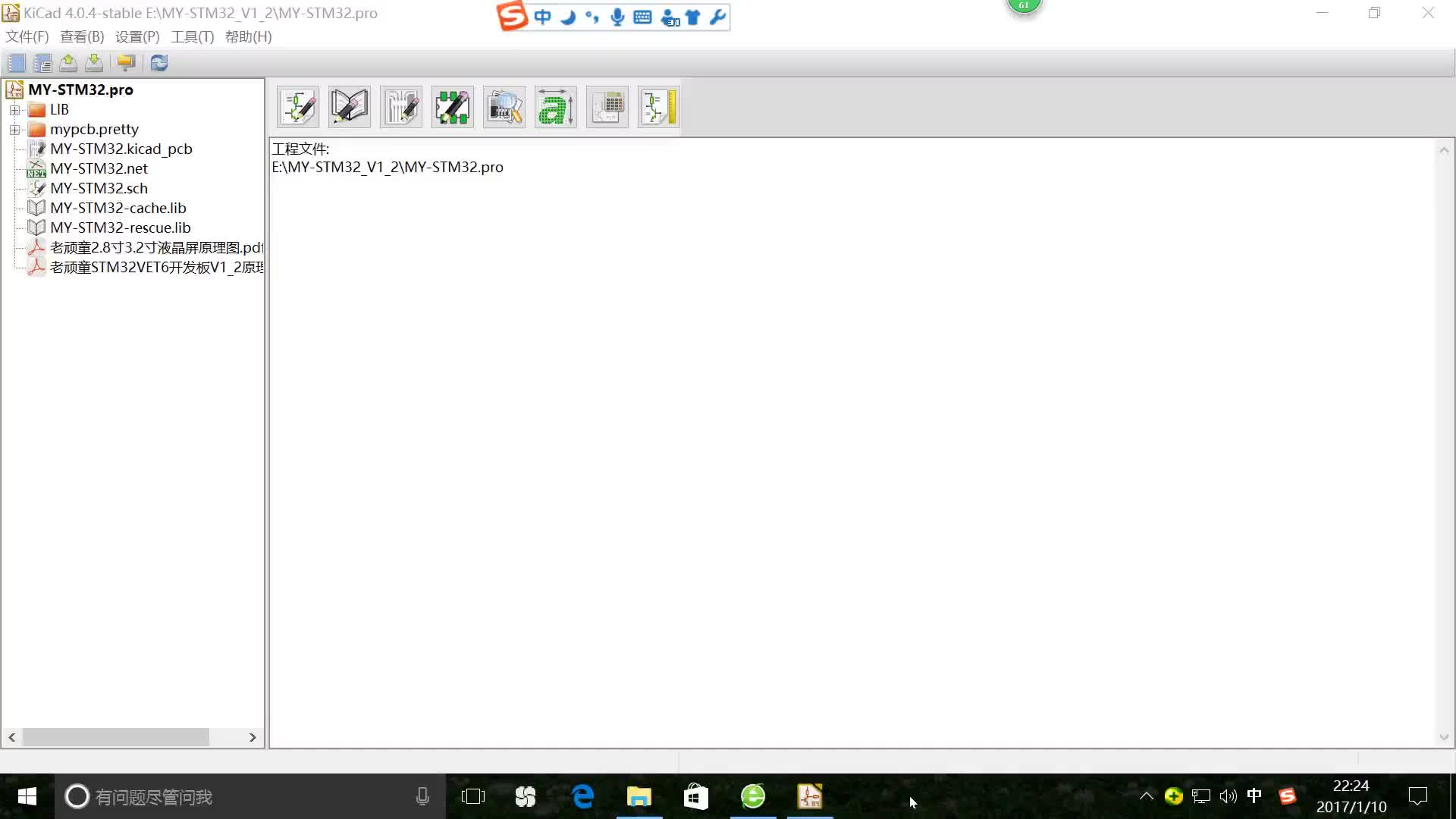Open the Windows Start menu
1456x819 pixels.
(x=27, y=796)
